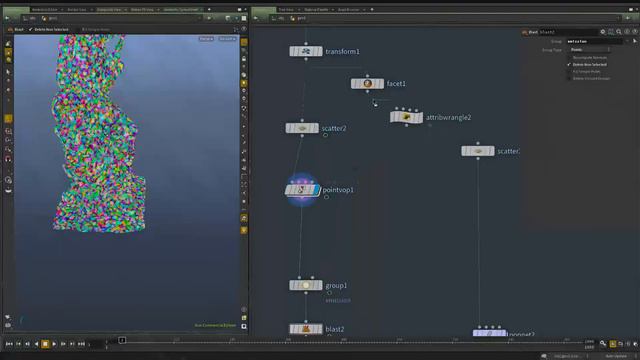
Task: Add a new tab in the network pane
Action: coord(371,9)
